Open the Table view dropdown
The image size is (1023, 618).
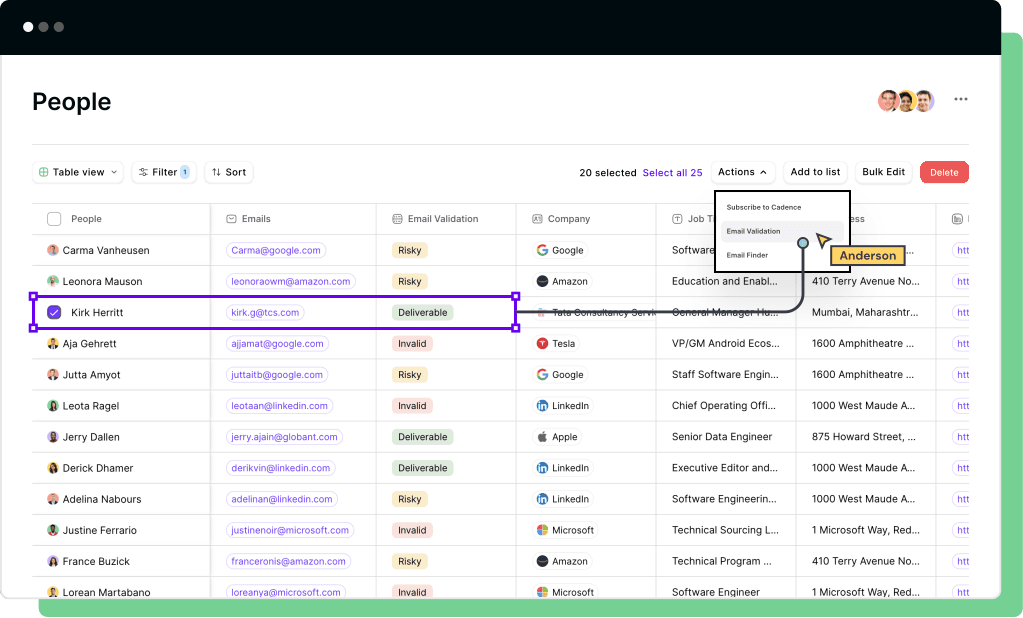click(78, 172)
